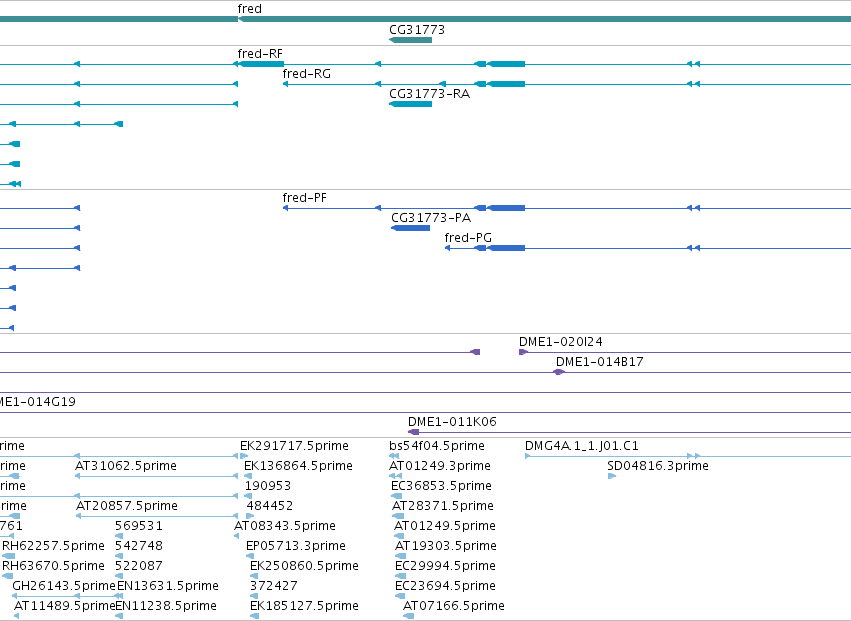Select EST RH62257.5prime
This screenshot has width=851, height=621.
pyautogui.click(x=53, y=546)
